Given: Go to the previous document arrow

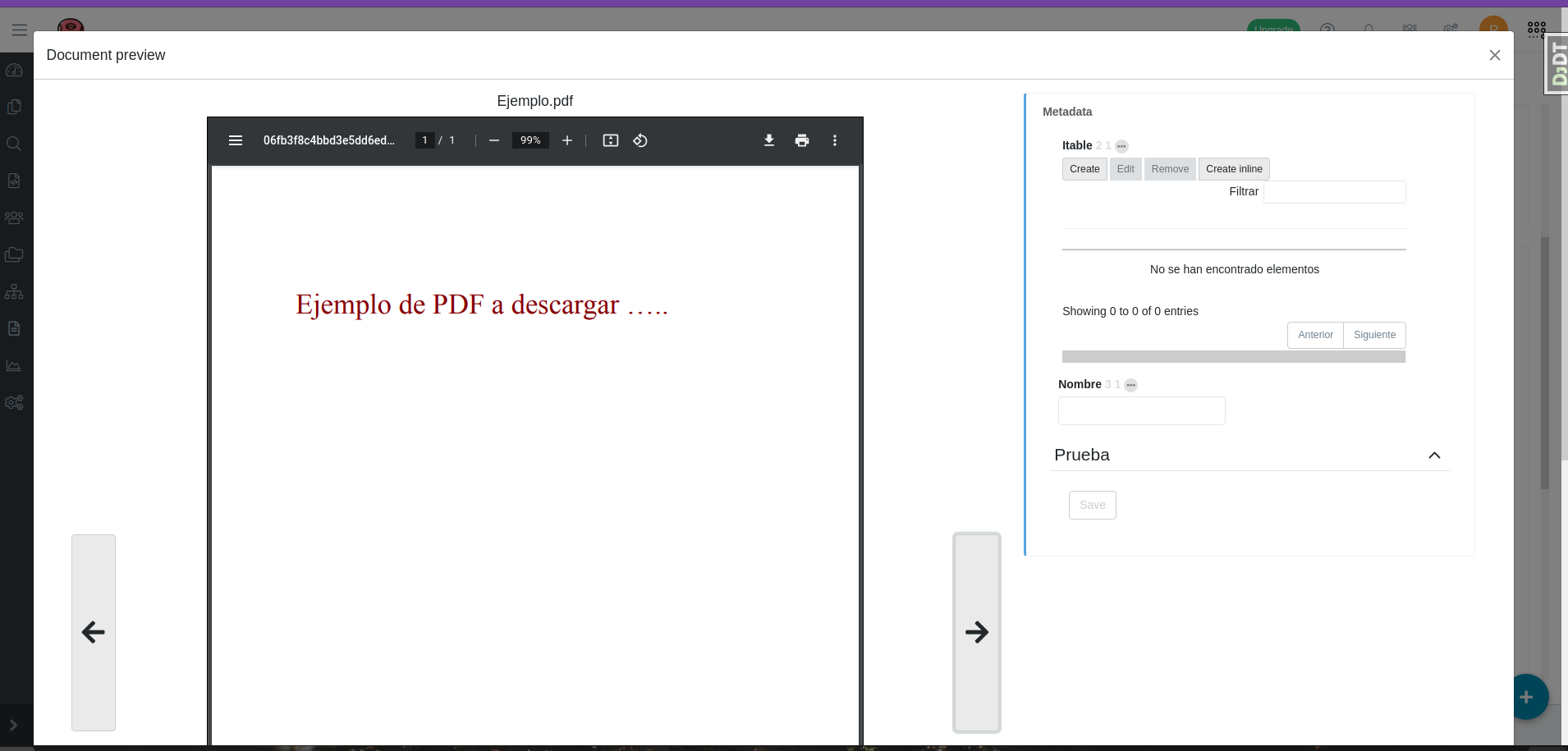Looking at the screenshot, I should point(94,632).
